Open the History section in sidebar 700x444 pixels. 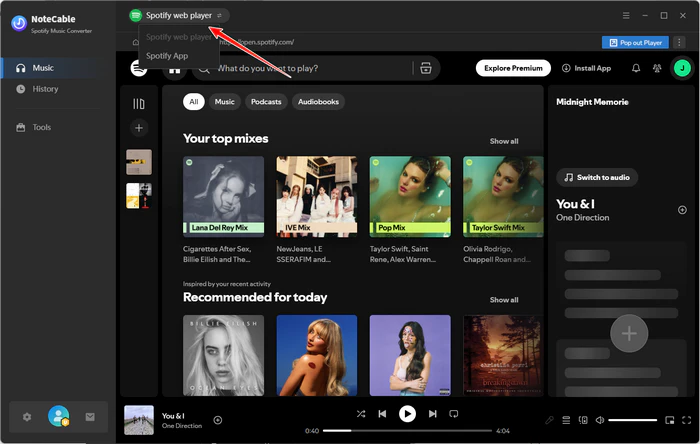click(45, 89)
